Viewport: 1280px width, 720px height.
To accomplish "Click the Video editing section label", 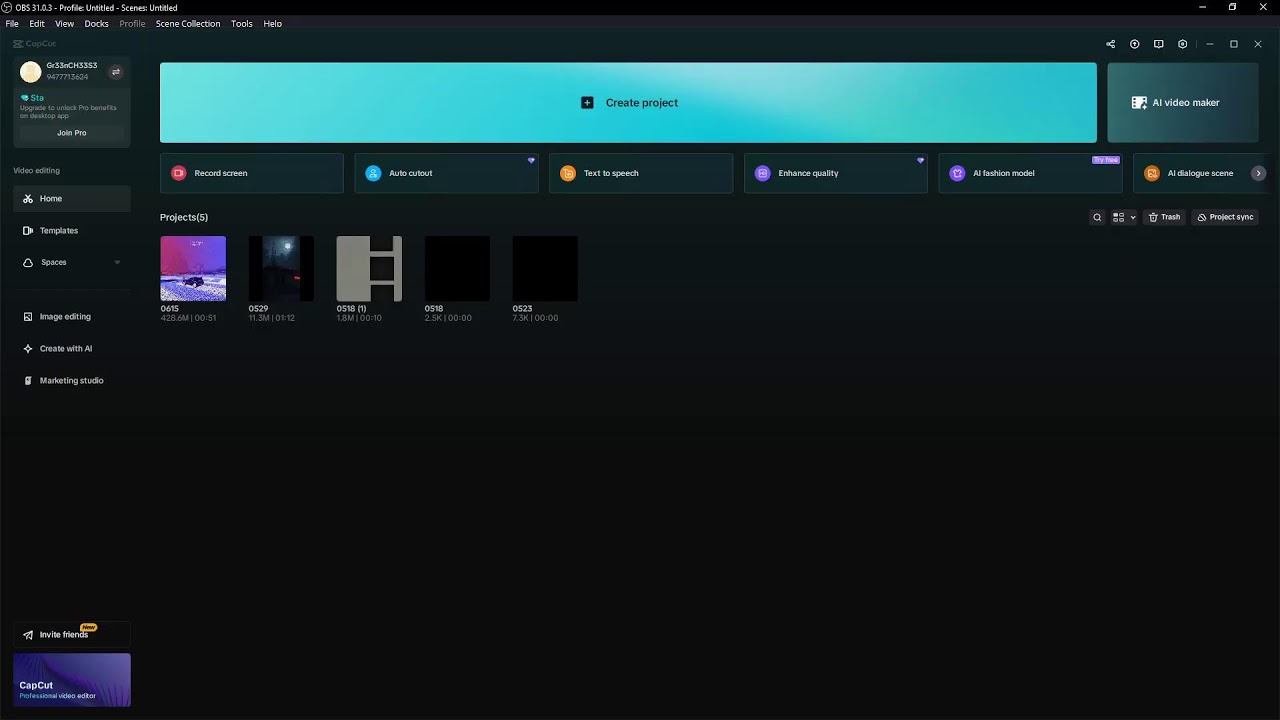I will tap(37, 171).
